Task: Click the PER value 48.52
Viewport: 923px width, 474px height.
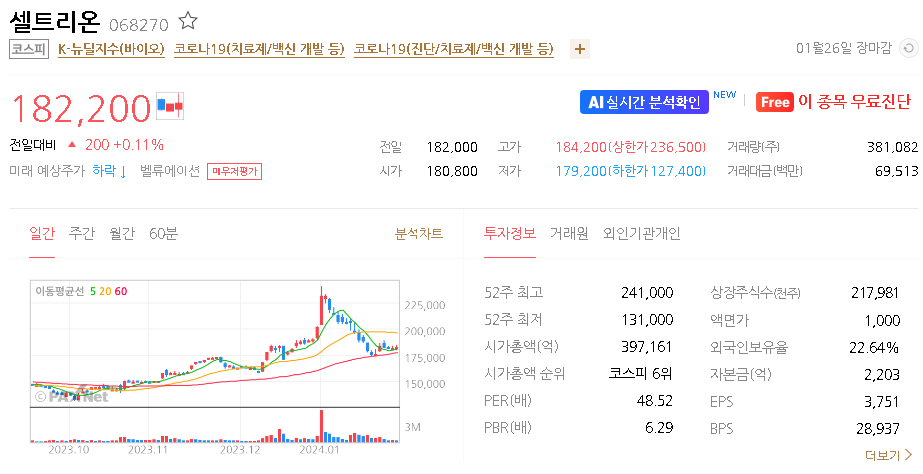Action: click(655, 400)
